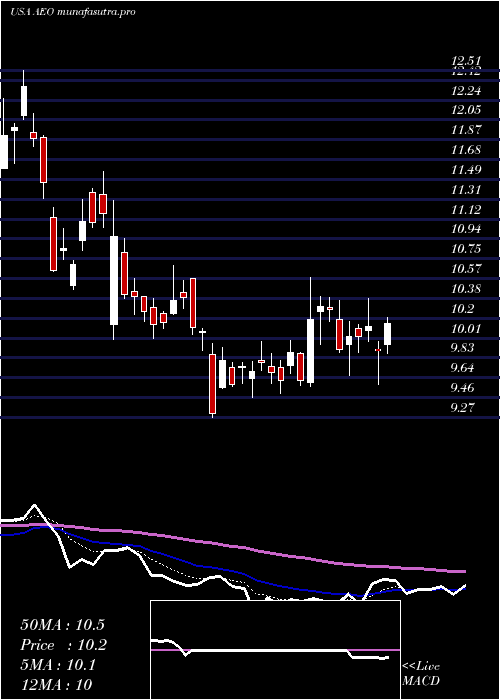The image size is (500, 700).
Task: Click the highest white candle near 12.24
Action: 24,101
